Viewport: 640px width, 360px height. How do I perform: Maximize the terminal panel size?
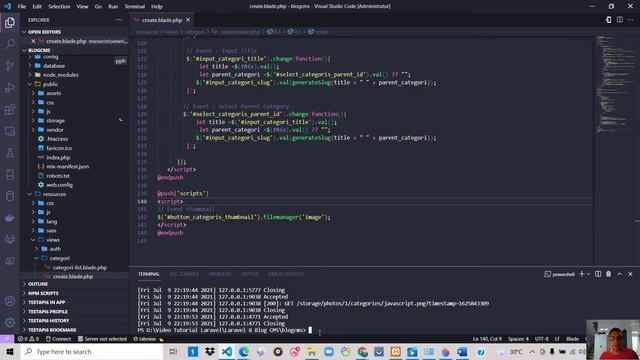(620, 274)
